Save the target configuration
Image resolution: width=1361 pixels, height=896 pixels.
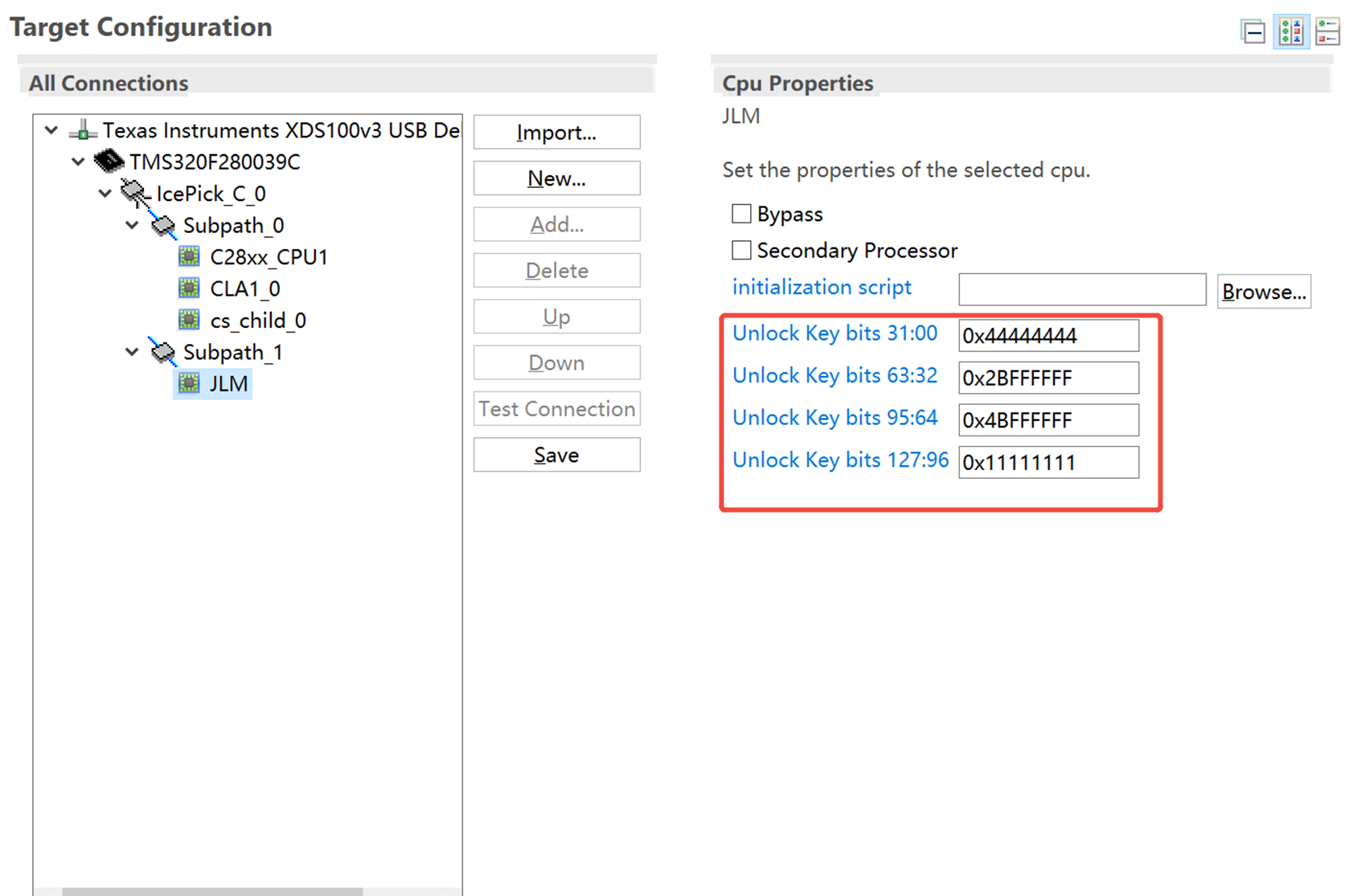[x=556, y=455]
